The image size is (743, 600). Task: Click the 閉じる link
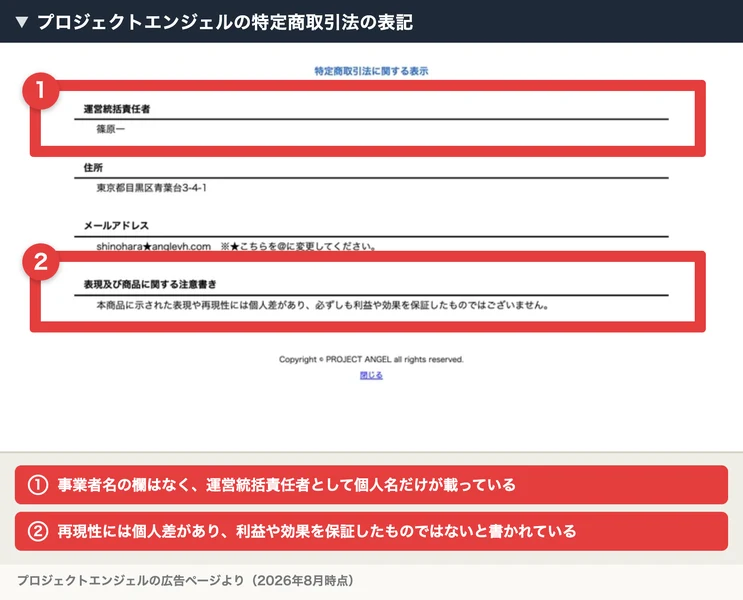371,375
